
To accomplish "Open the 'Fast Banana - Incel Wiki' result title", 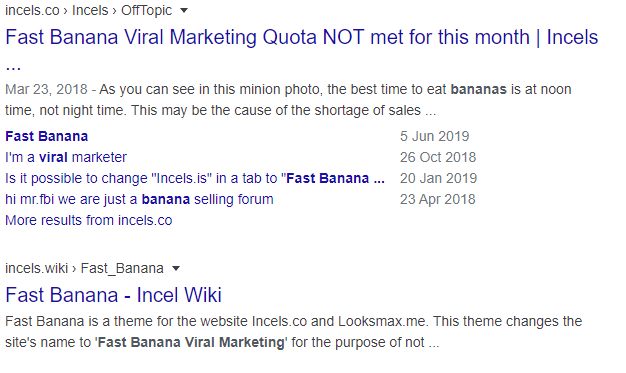I will tap(113, 295).
